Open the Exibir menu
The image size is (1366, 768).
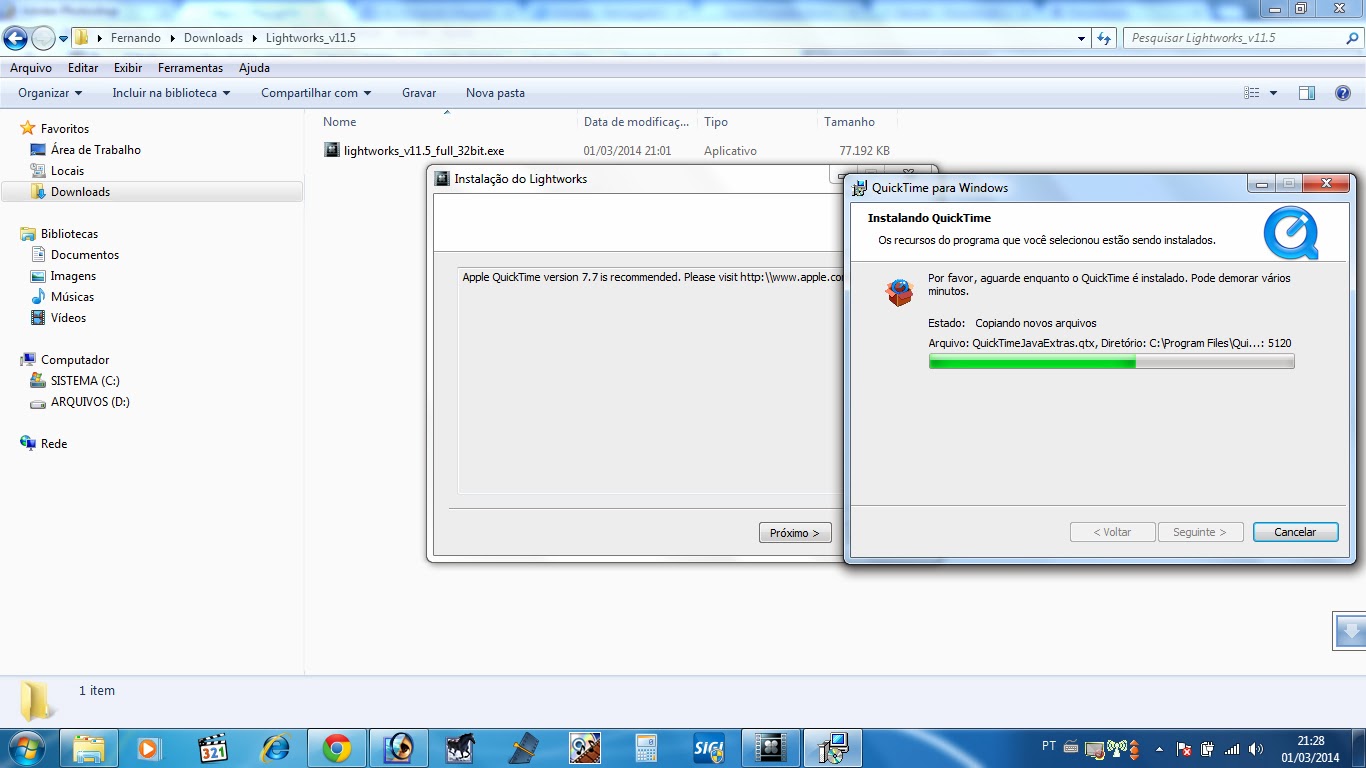[128, 68]
